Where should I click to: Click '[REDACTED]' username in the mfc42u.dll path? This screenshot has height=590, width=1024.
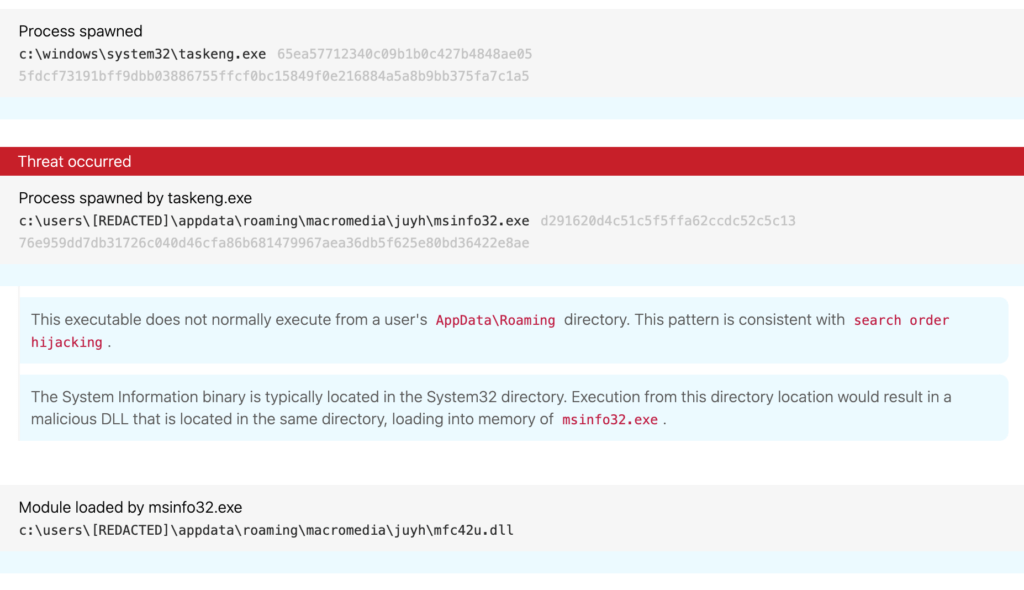131,530
